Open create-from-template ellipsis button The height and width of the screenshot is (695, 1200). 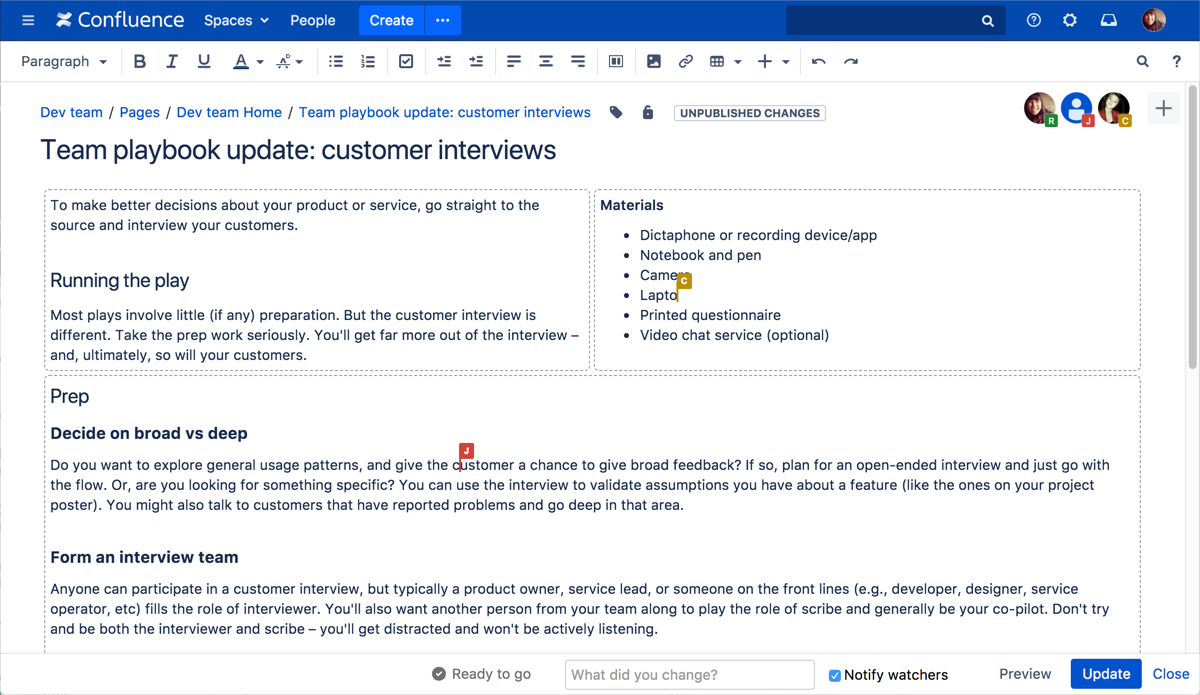pyautogui.click(x=443, y=20)
